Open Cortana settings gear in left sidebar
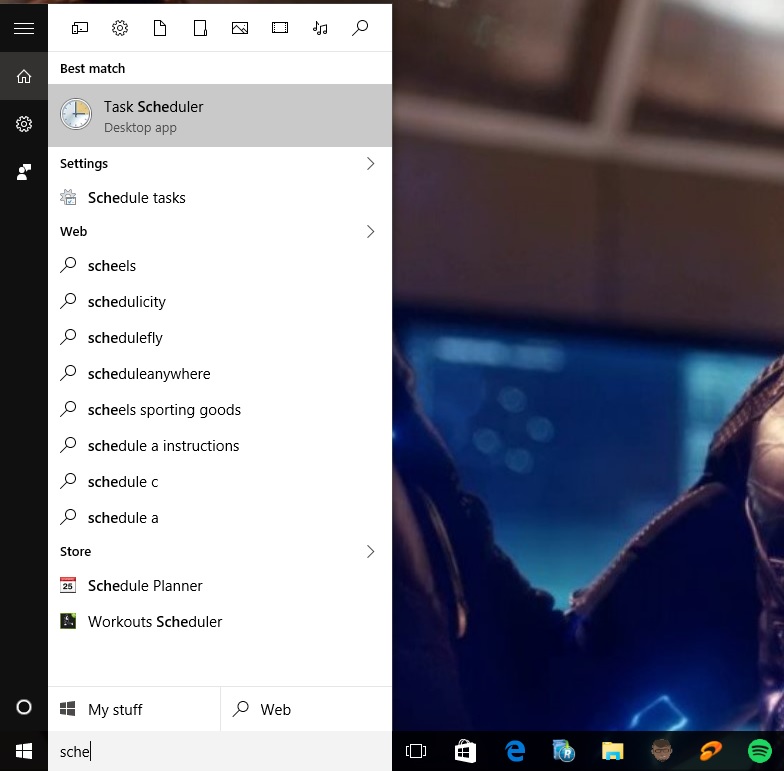Screen dimensions: 784x771 [x=24, y=124]
